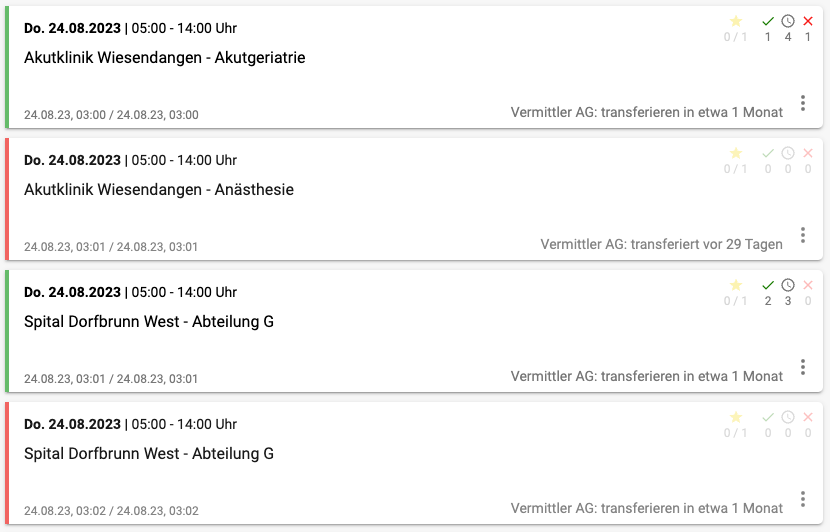The image size is (830, 532).
Task: Click the faded checkmark on the last Abteilung G card
Action: [768, 417]
